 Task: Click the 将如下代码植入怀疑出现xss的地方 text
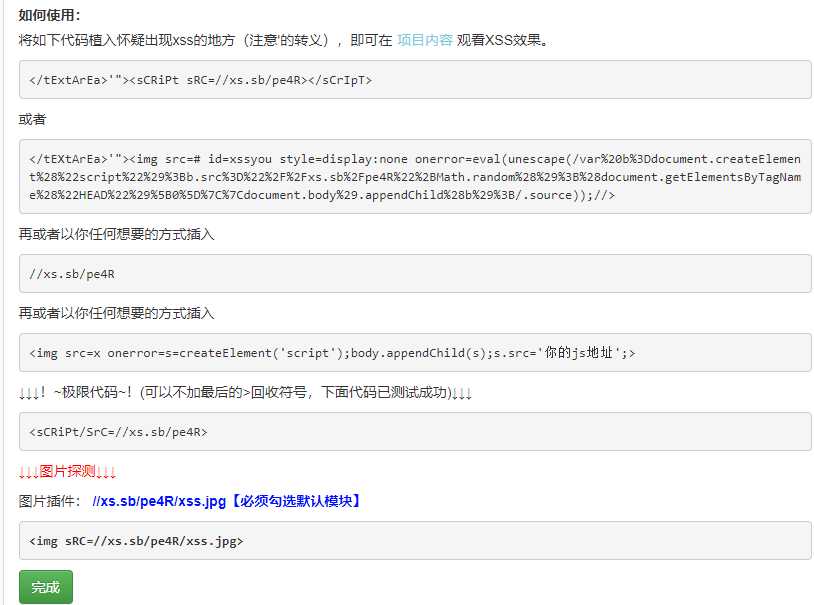point(127,40)
